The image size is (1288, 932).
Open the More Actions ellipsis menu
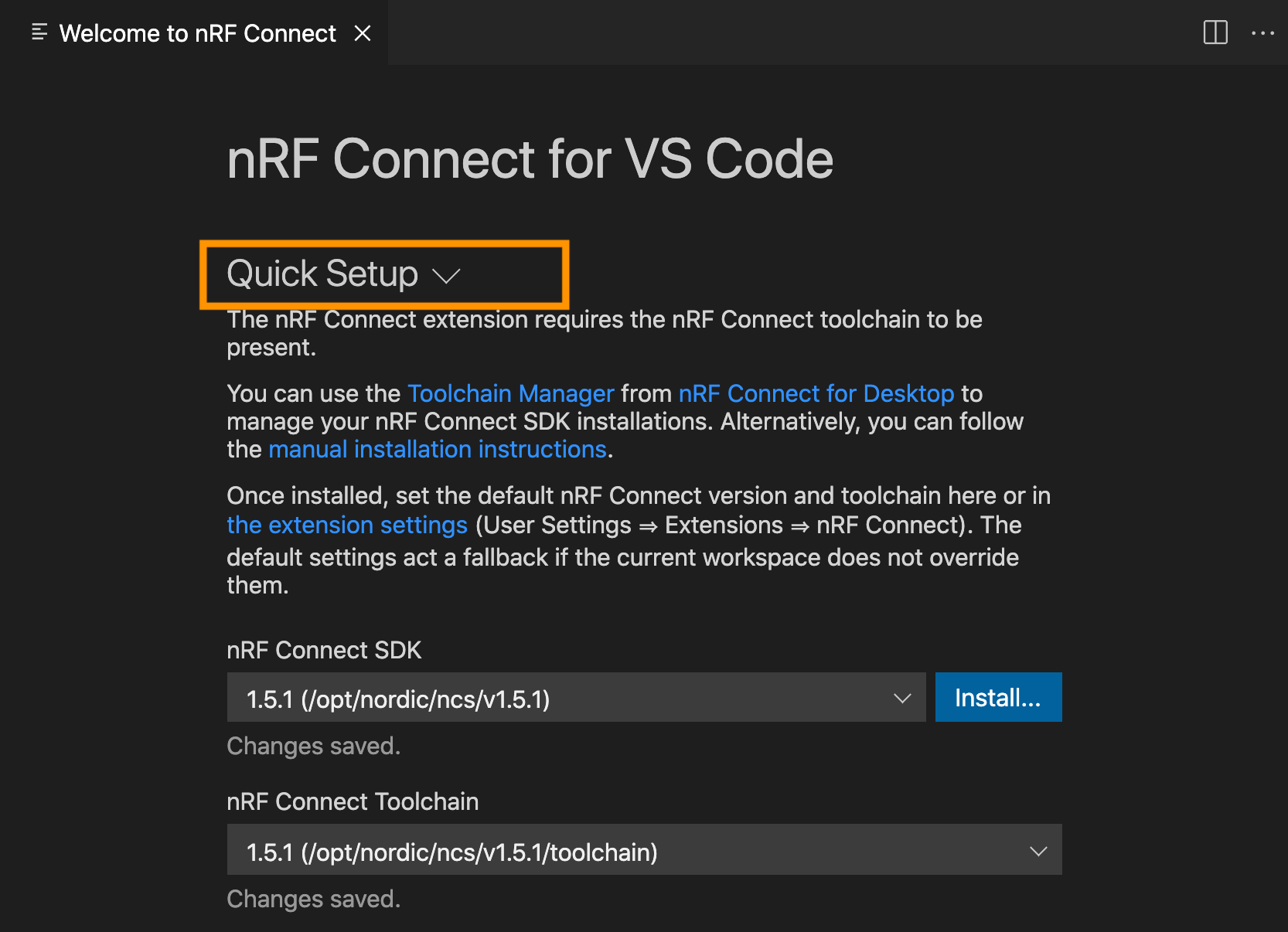click(1262, 32)
